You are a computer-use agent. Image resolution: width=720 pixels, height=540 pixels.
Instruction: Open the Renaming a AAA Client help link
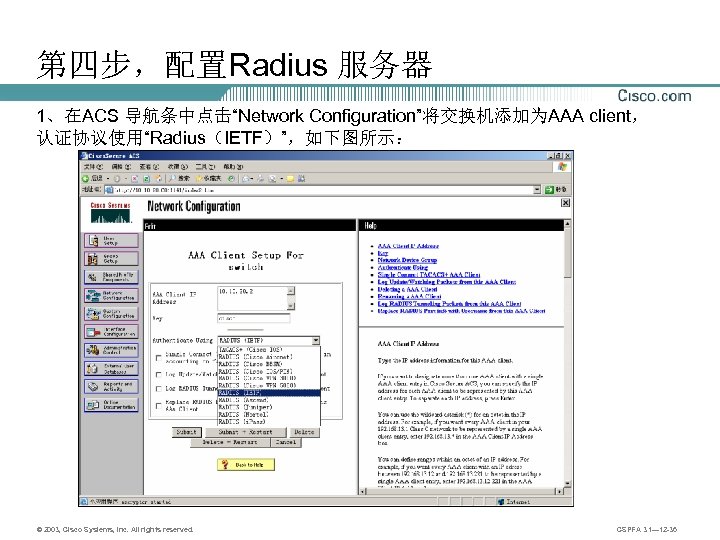409,297
